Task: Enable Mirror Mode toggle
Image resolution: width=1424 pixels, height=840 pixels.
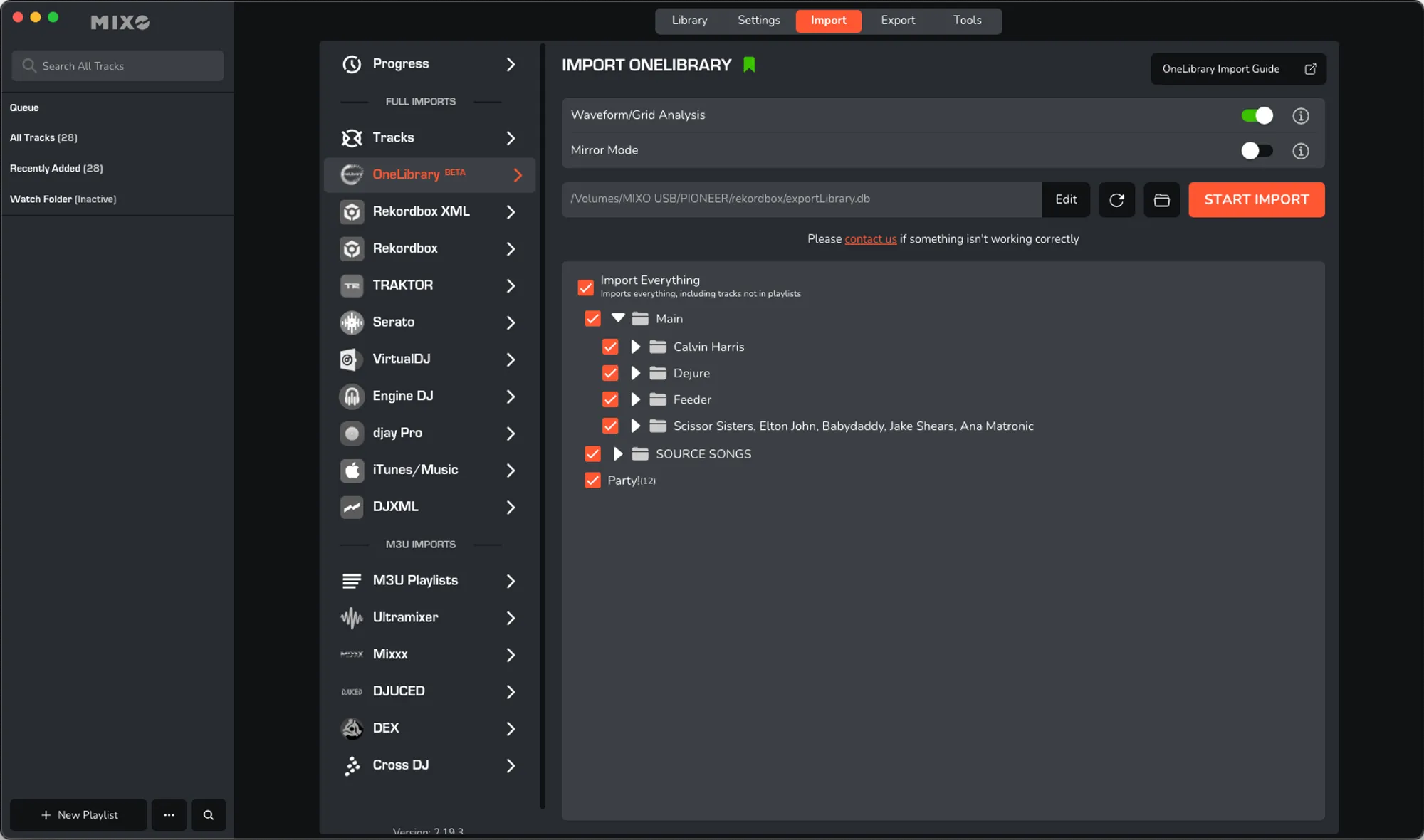Action: [1257, 151]
